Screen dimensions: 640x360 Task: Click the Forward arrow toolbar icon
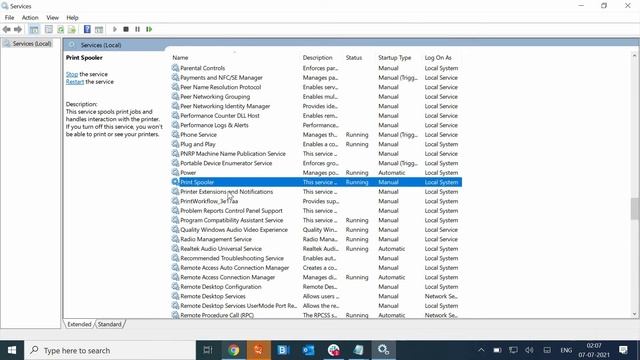tap(18, 29)
